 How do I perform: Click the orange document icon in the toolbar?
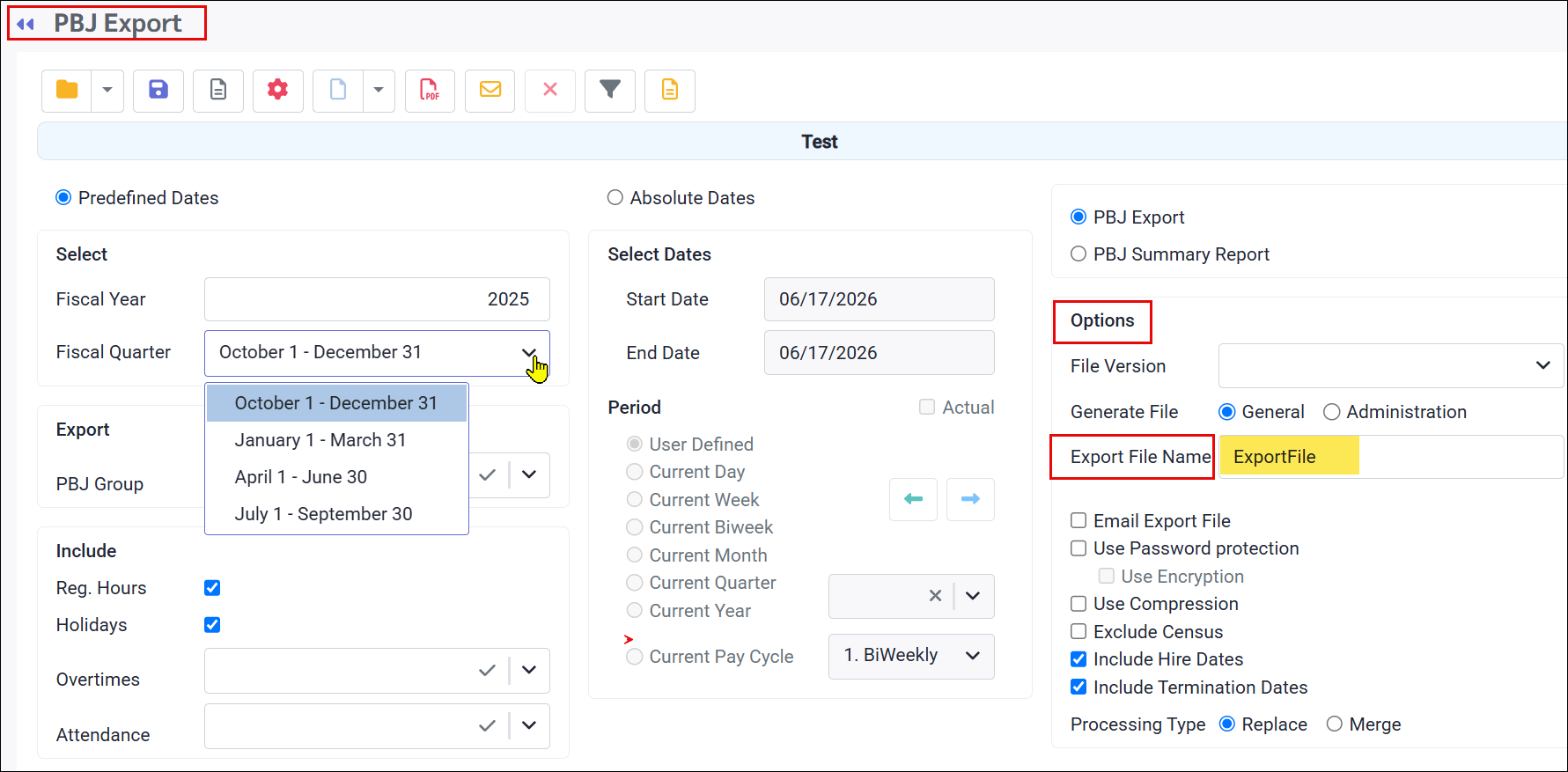click(x=670, y=90)
